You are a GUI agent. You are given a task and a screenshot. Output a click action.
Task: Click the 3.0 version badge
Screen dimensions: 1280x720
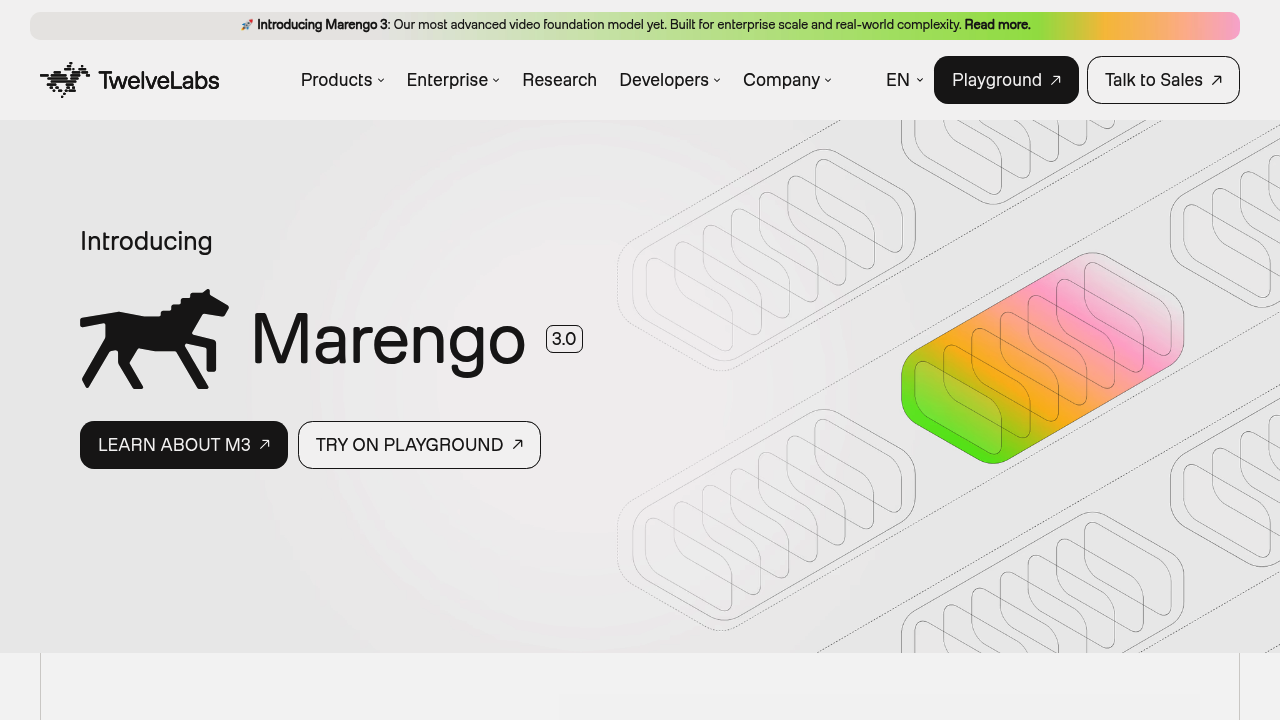pyautogui.click(x=564, y=339)
